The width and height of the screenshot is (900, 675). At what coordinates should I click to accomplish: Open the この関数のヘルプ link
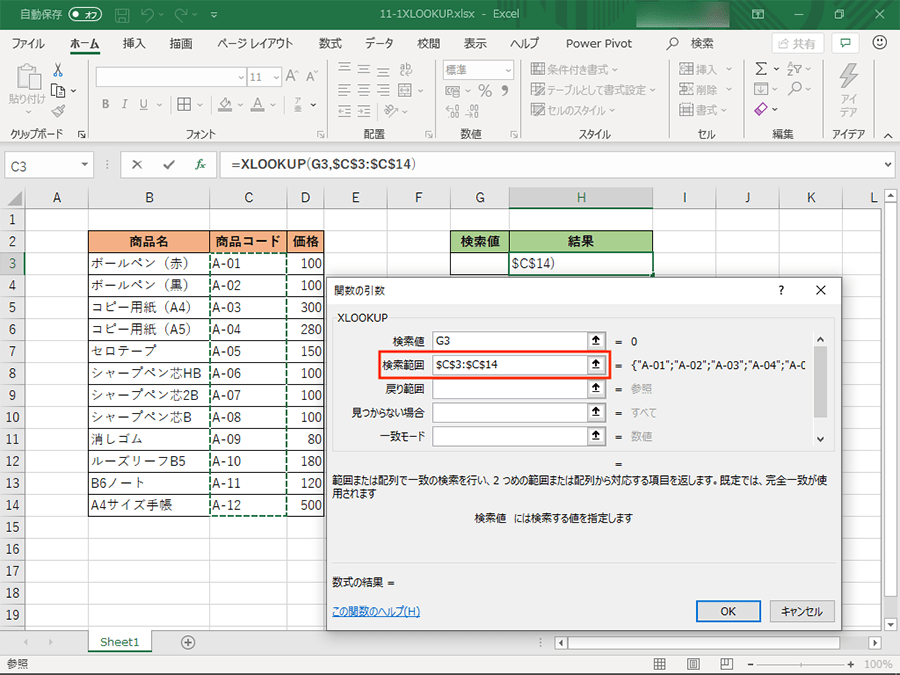(375, 611)
